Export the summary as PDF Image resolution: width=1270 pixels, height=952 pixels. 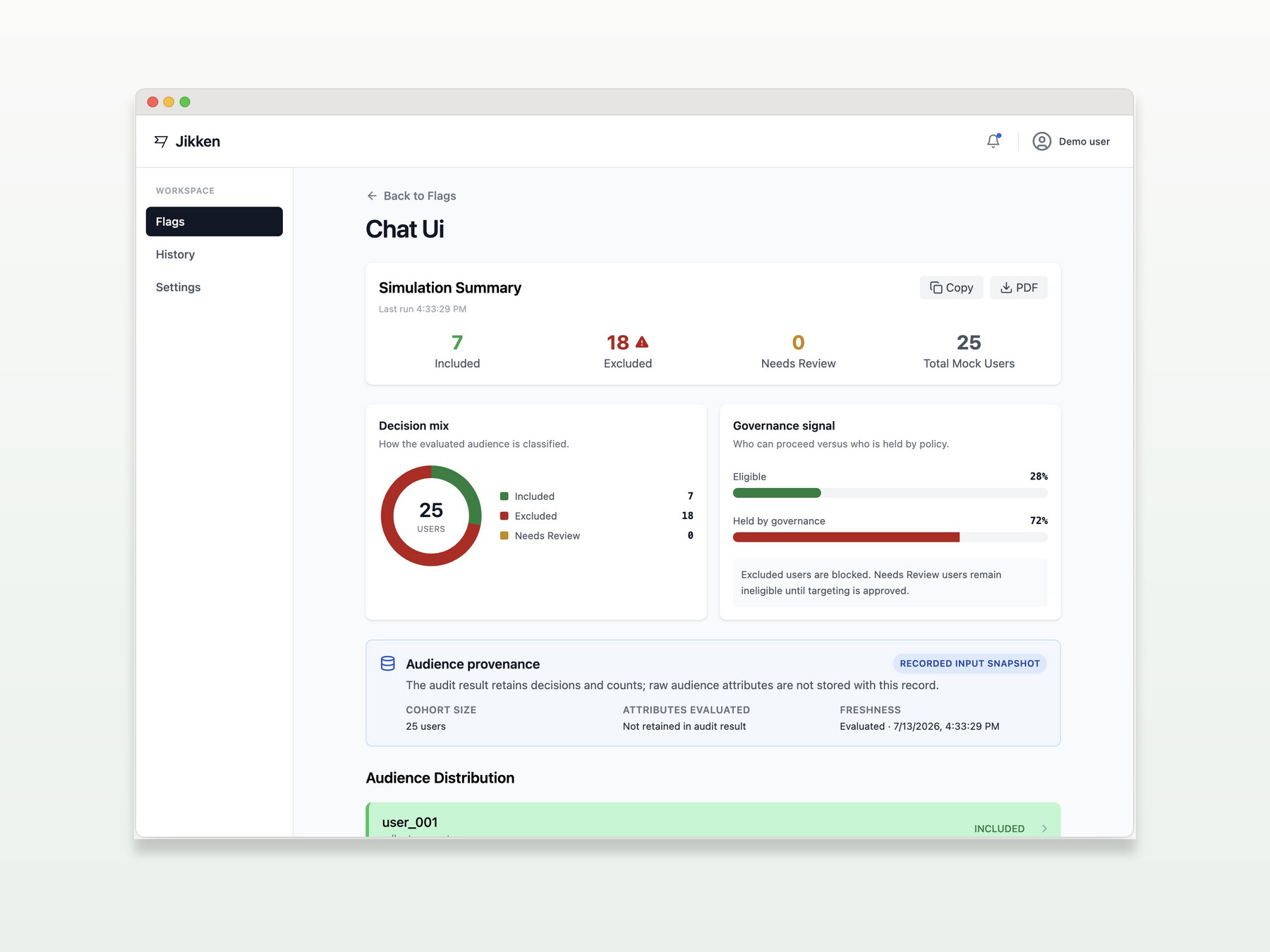click(x=1019, y=288)
